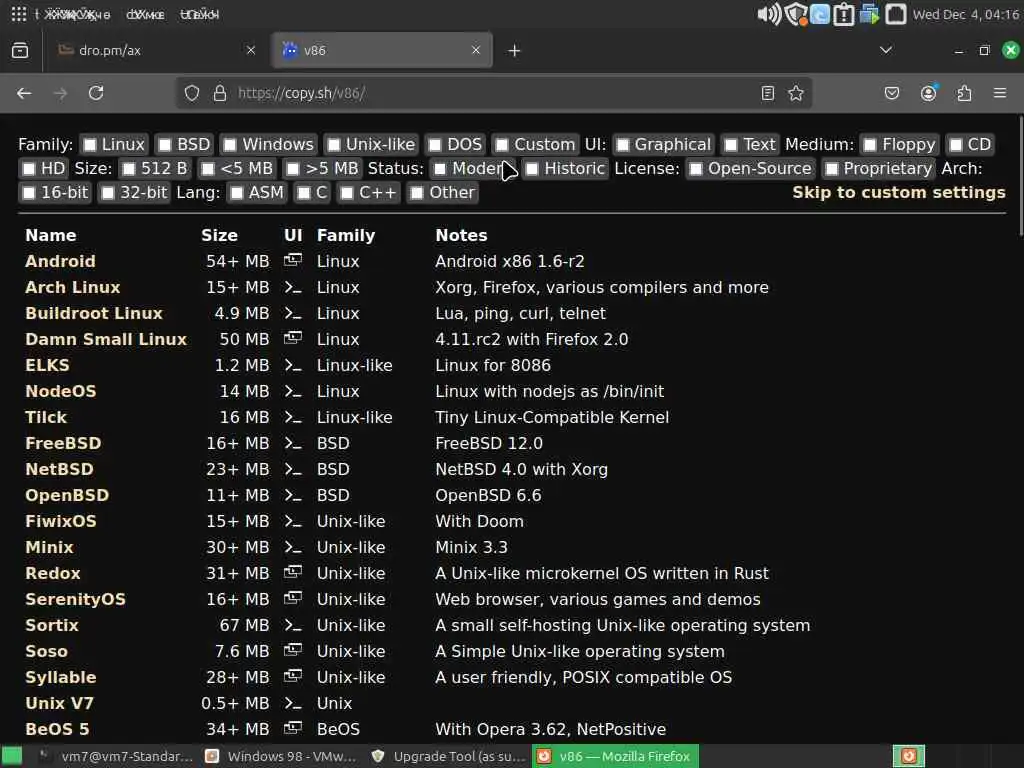Image resolution: width=1024 pixels, height=768 pixels.
Task: Click the size '67 MB' in Sortix row
Action: [x=244, y=625]
